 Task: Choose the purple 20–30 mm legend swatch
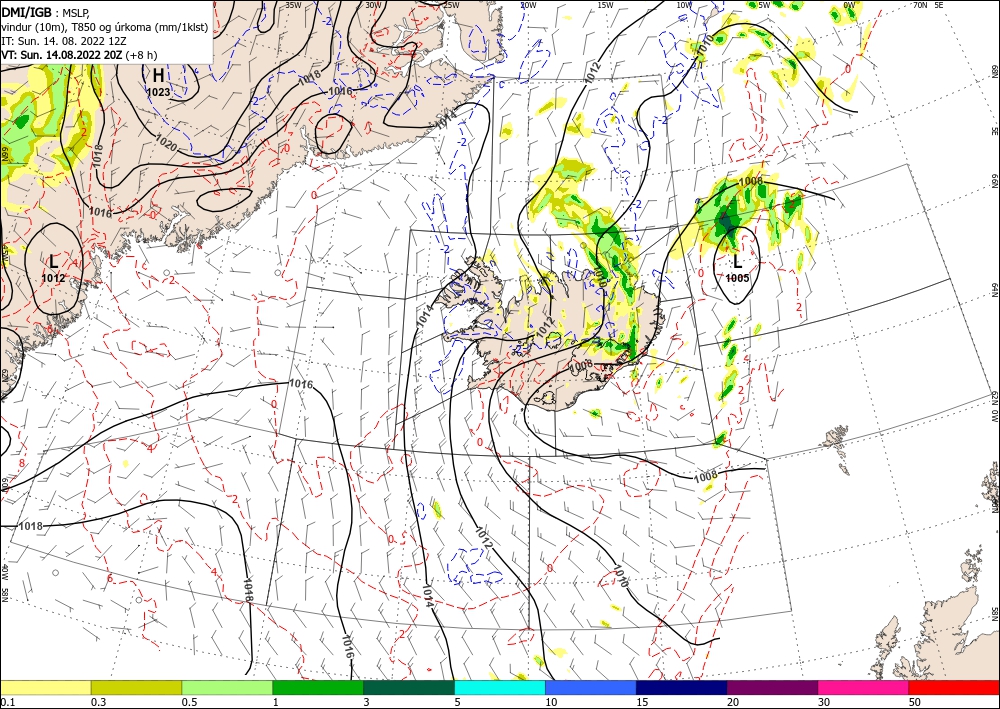click(772, 687)
